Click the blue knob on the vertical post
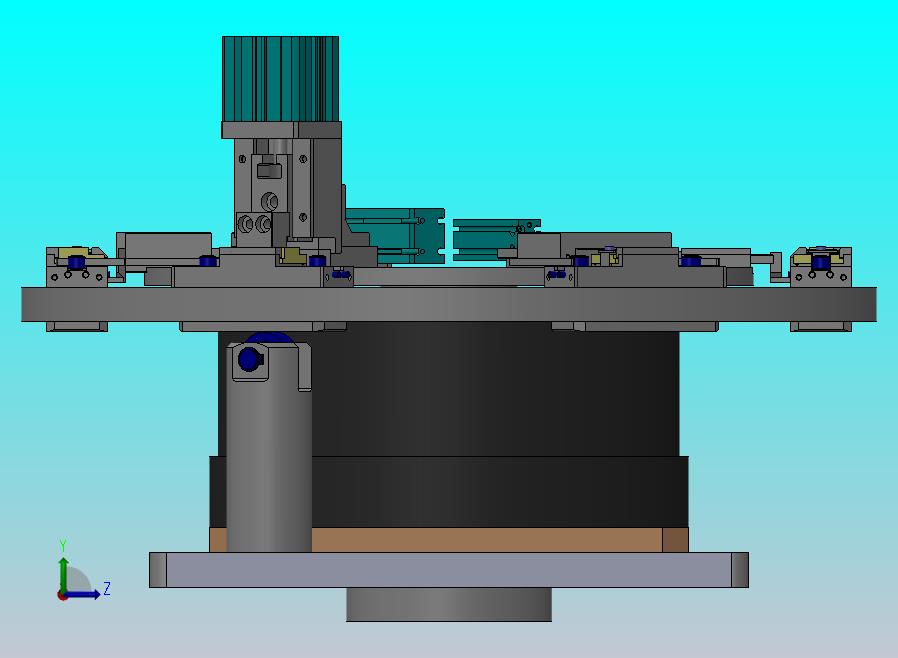This screenshot has height=658, width=898. coord(250,360)
